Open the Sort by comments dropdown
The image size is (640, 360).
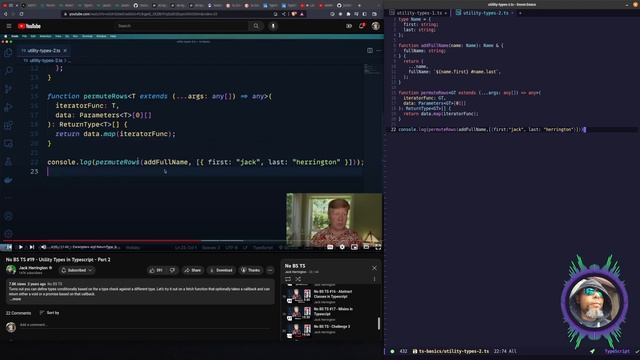point(49,313)
